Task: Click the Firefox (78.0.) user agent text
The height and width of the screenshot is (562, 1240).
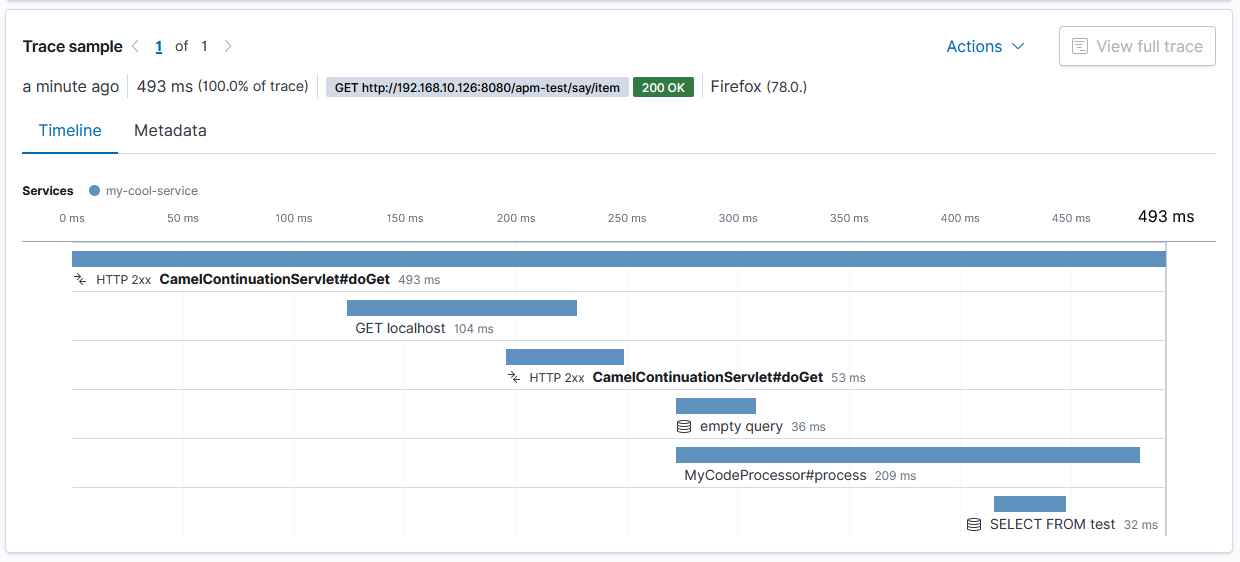Action: tap(759, 87)
